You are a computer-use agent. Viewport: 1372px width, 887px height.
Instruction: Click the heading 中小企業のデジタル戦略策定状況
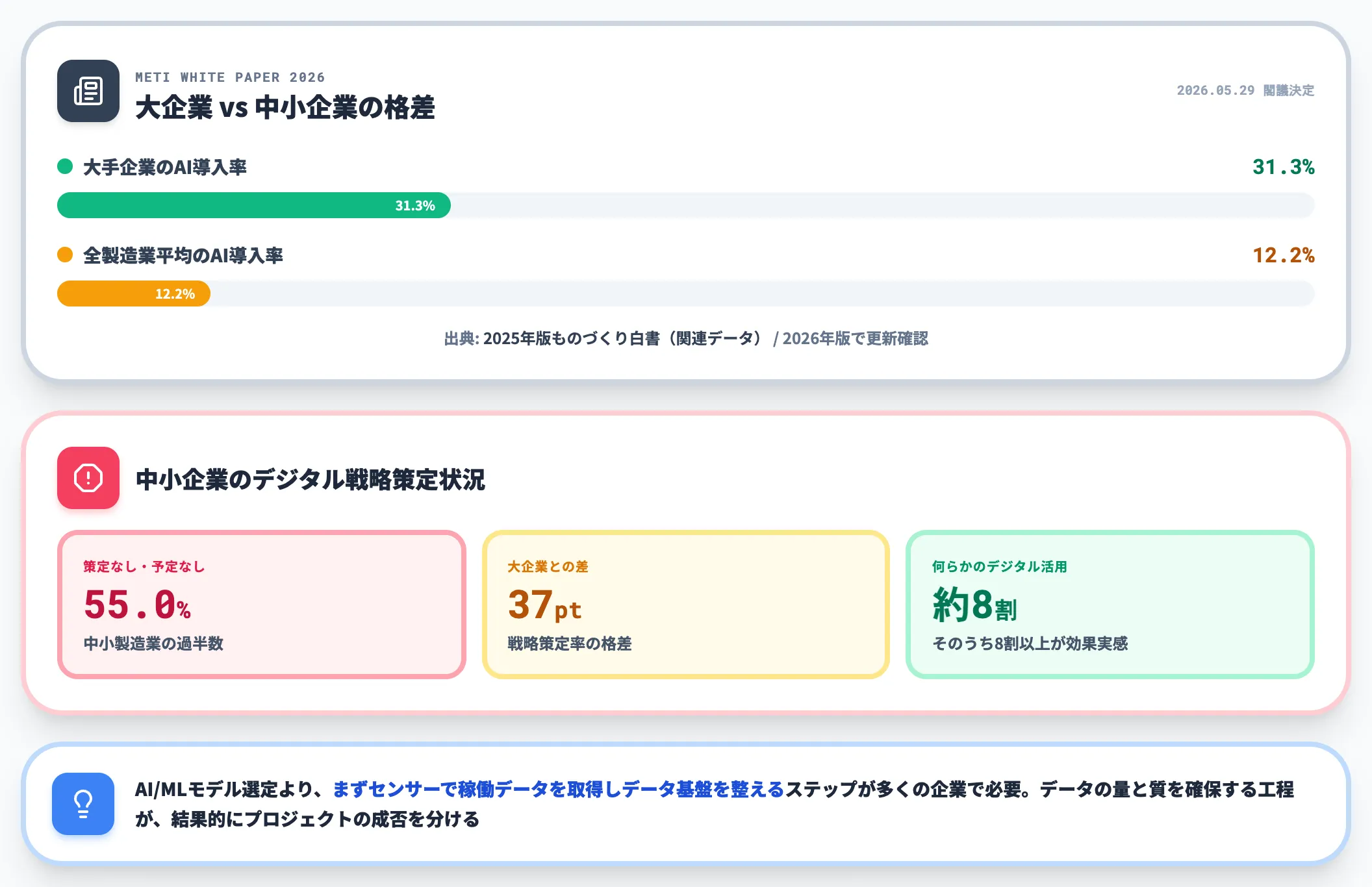pyautogui.click(x=311, y=479)
